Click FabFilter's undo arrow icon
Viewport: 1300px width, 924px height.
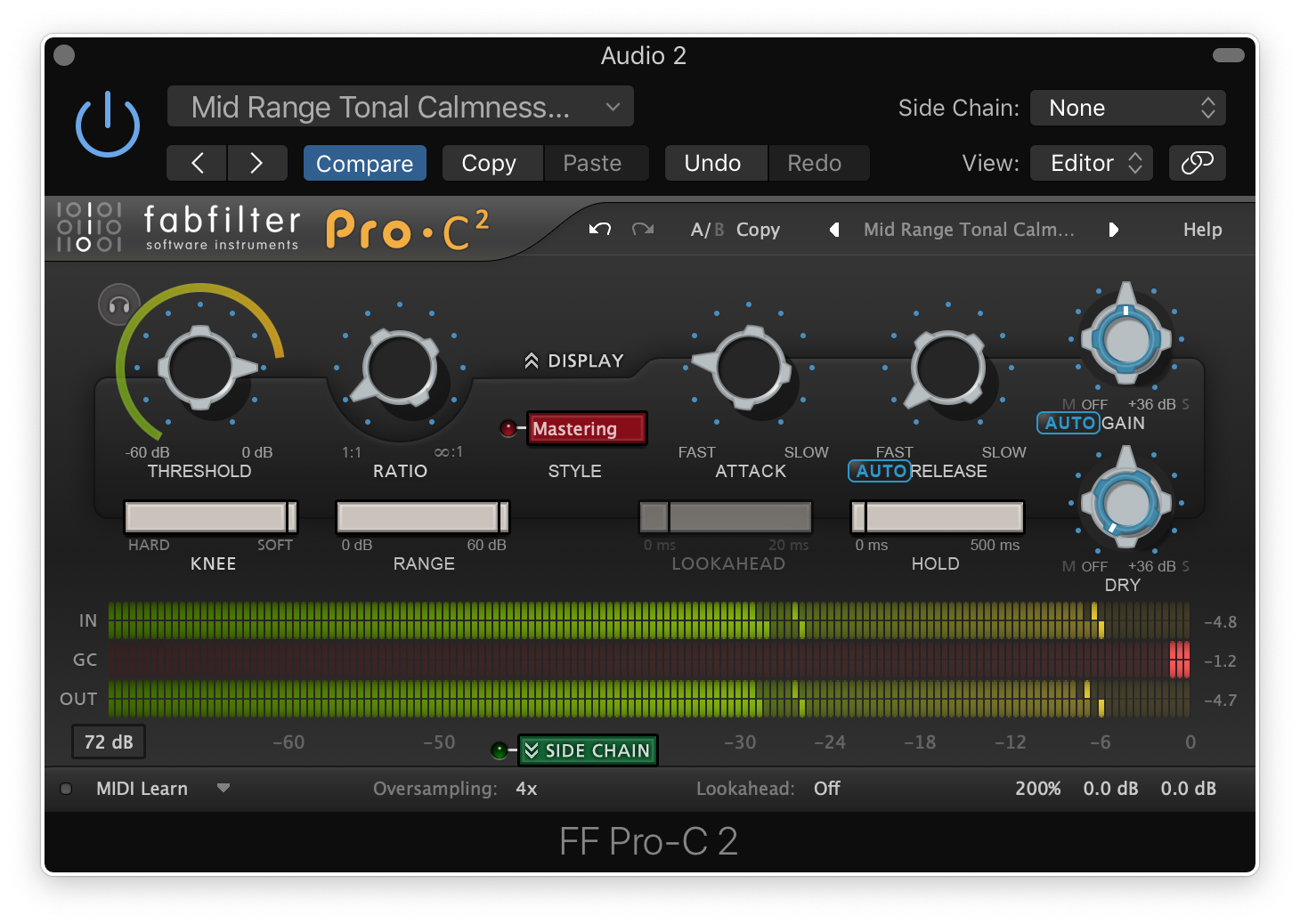pyautogui.click(x=600, y=230)
